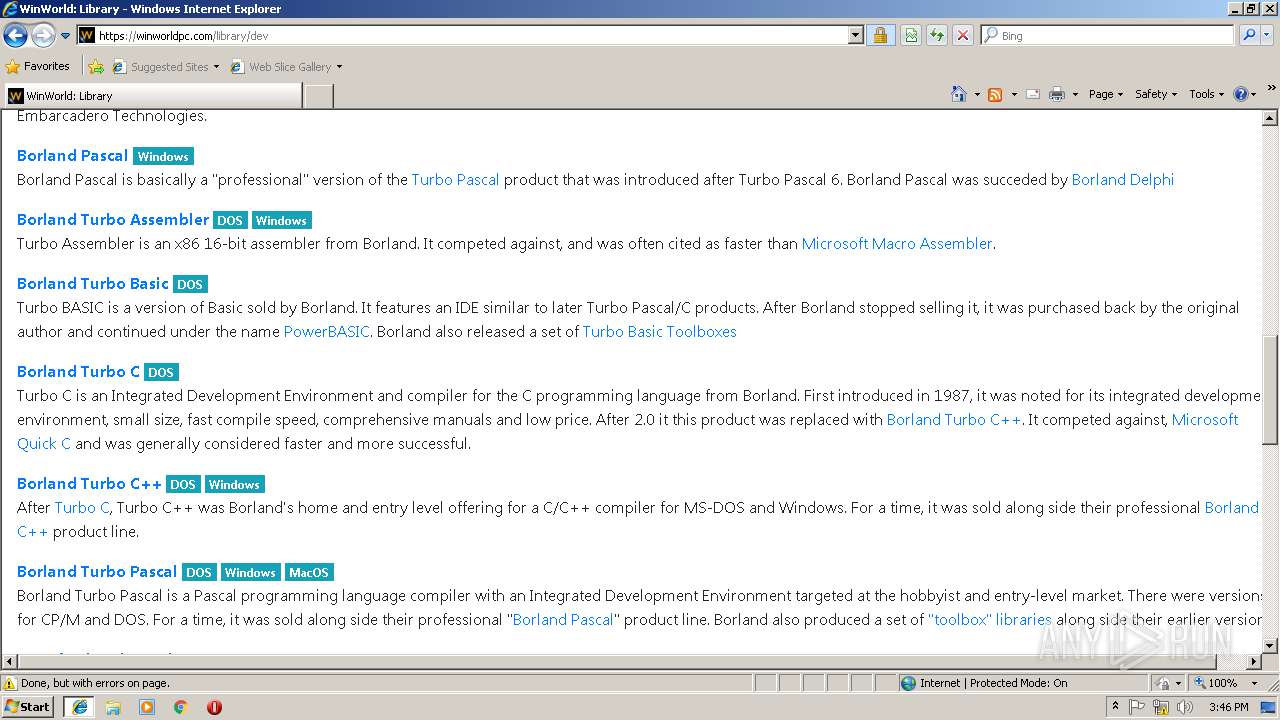Follow the Turbo Basic Toolboxes link
1280x720 pixels.
click(660, 332)
